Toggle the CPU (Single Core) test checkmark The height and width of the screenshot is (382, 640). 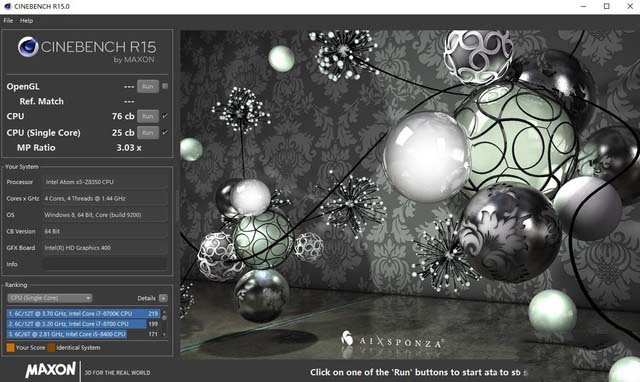coord(165,132)
